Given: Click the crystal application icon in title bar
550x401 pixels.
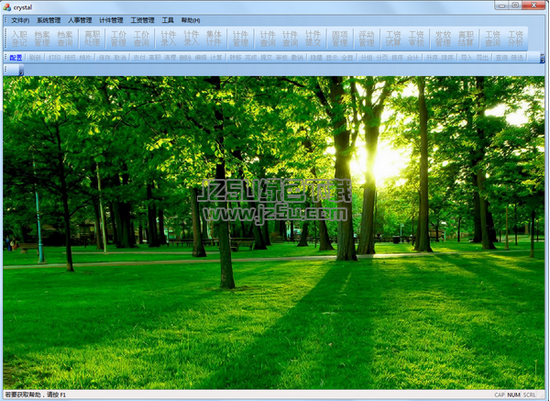Looking at the screenshot, I should point(7,7).
